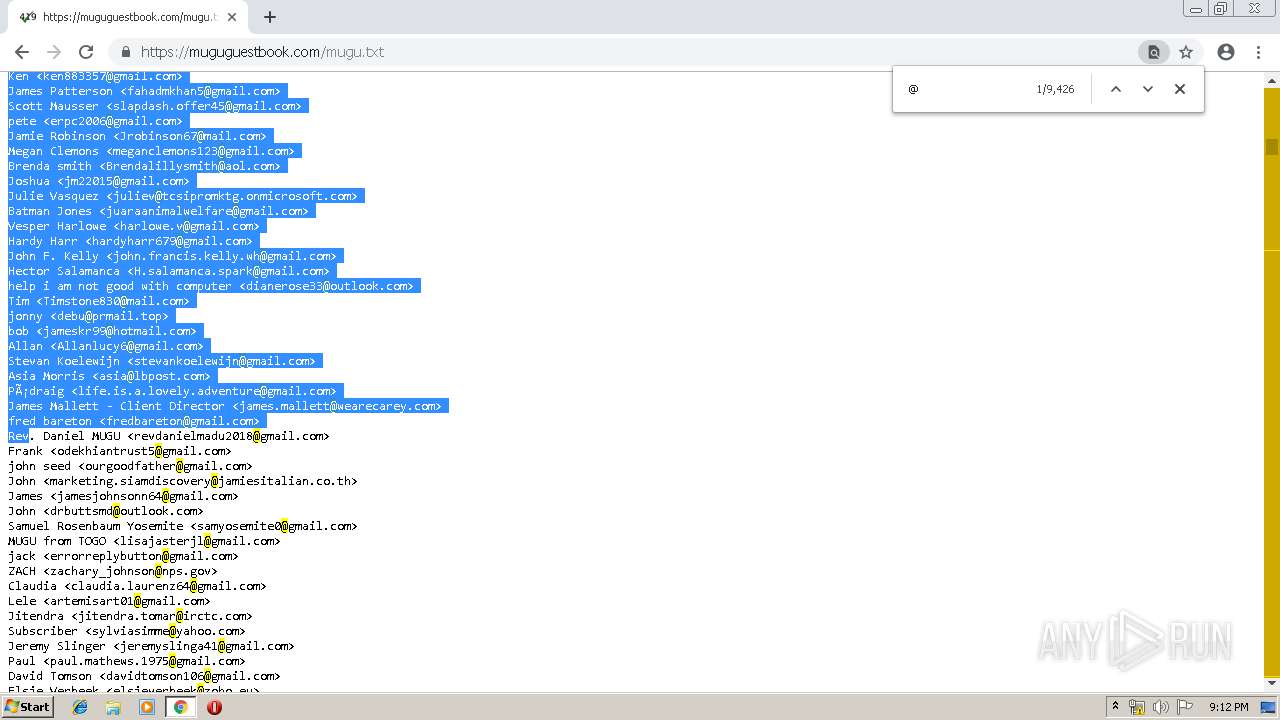Open the volume tray icon
This screenshot has width=1280, height=720.
[x=1161, y=707]
